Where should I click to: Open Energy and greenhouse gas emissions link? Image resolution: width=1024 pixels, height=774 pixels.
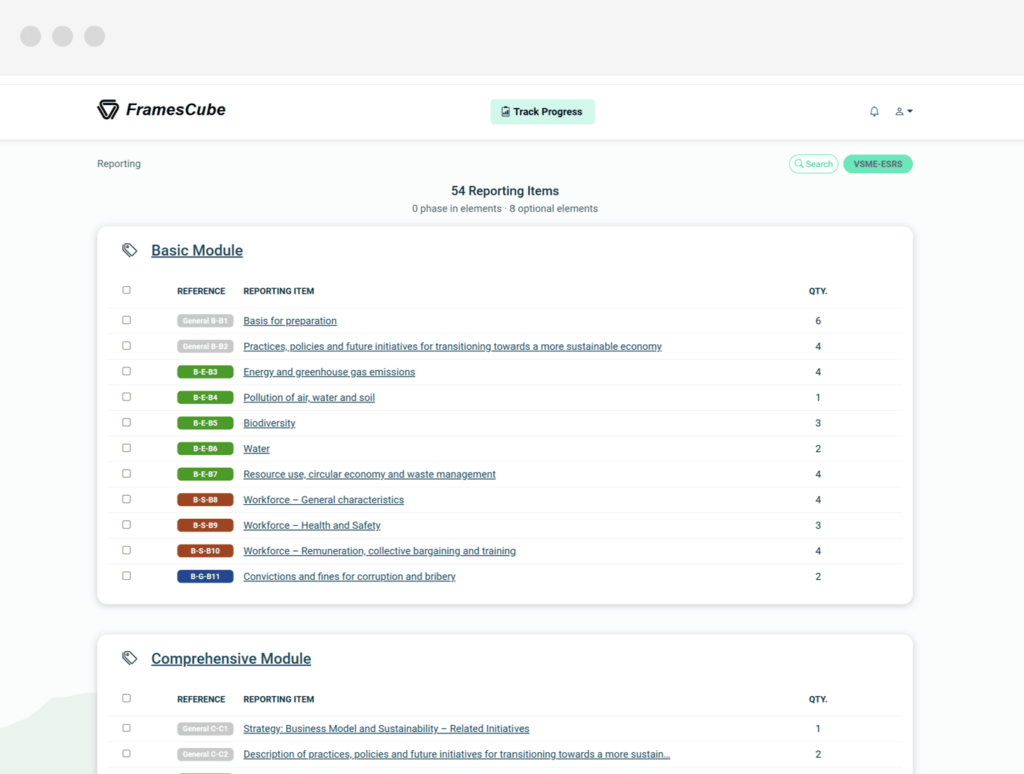click(329, 372)
